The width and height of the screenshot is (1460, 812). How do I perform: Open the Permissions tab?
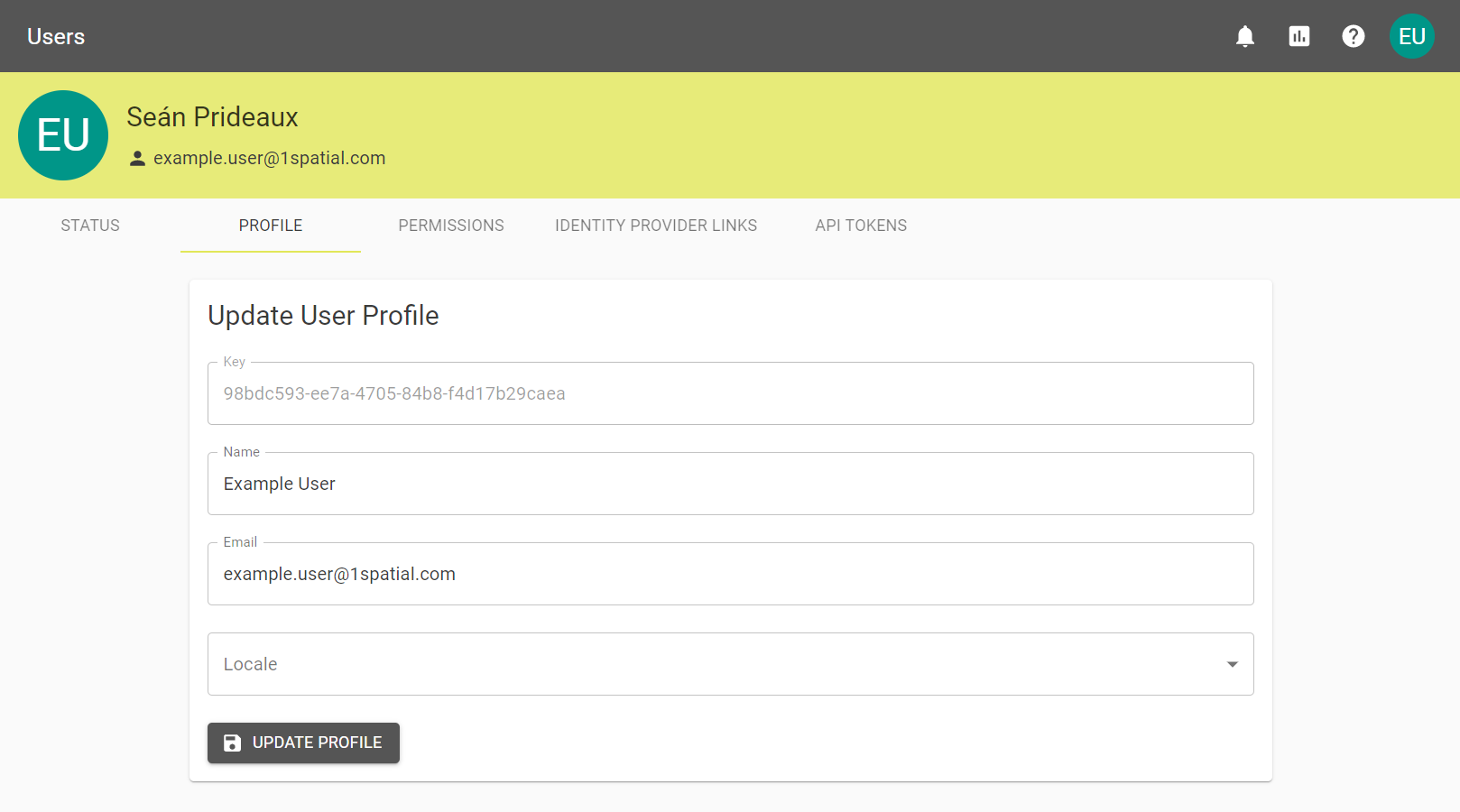[451, 226]
